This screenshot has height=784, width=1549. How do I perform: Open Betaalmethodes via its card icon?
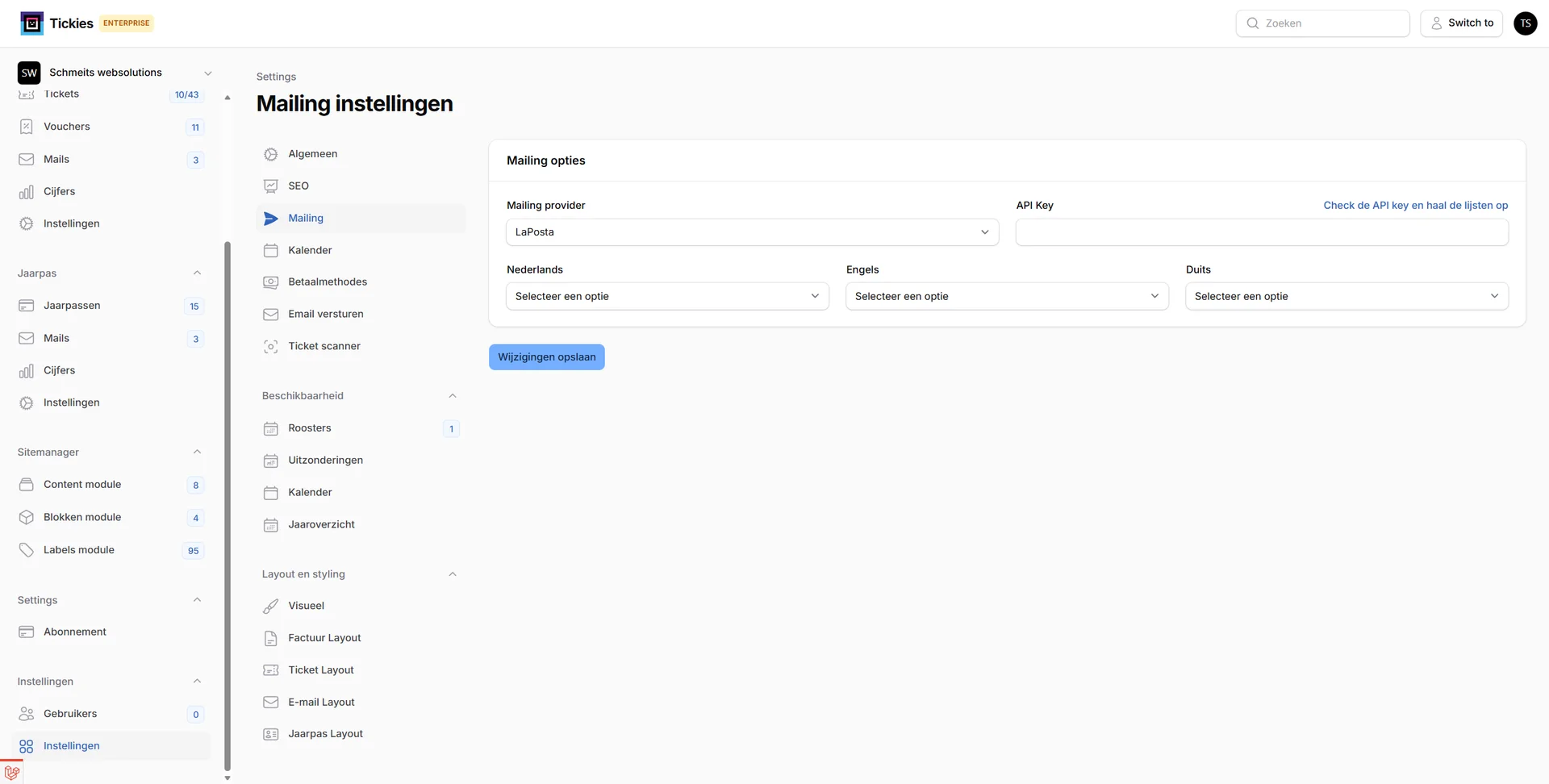270,281
